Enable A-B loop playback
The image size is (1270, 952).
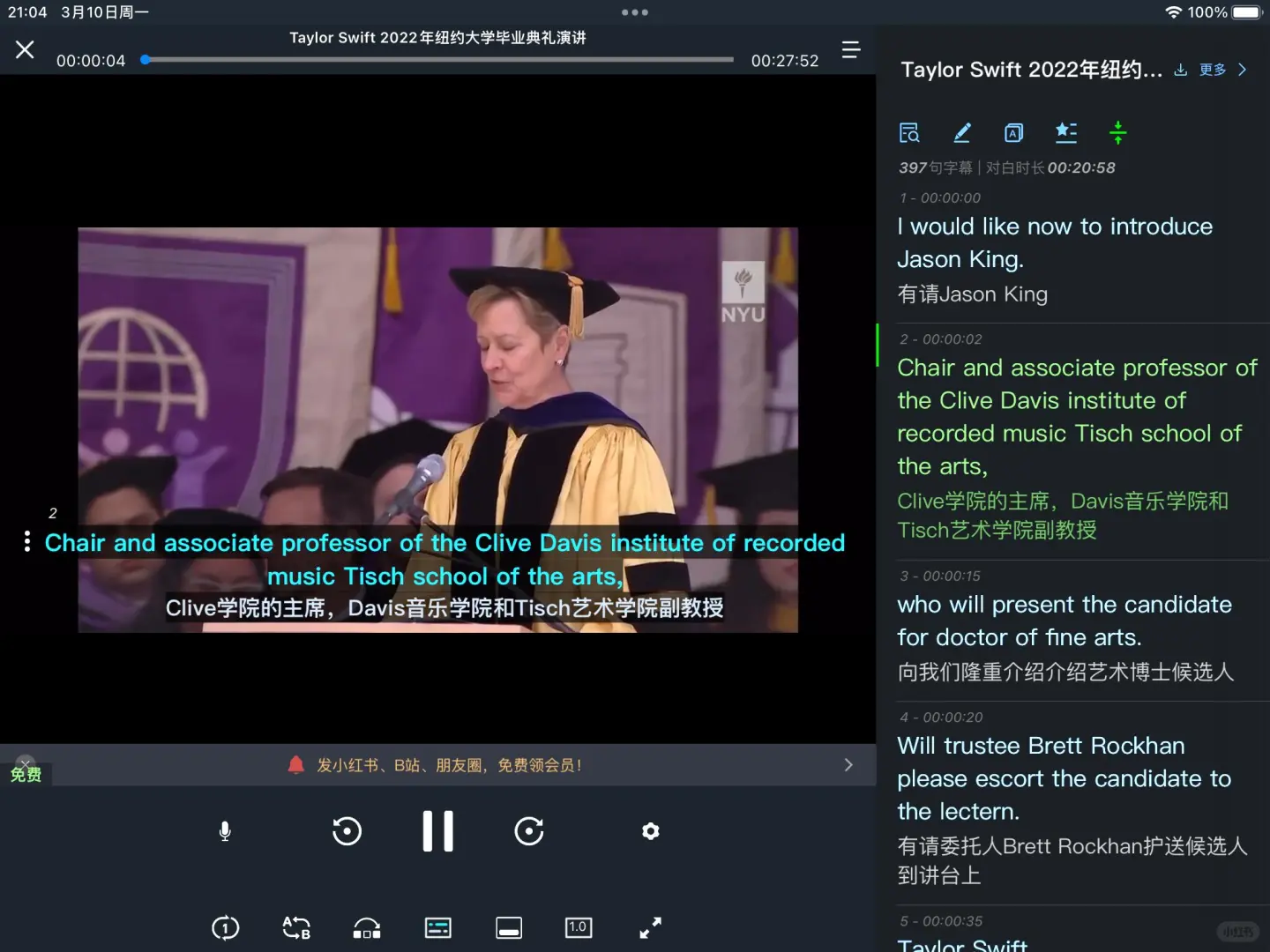(295, 927)
